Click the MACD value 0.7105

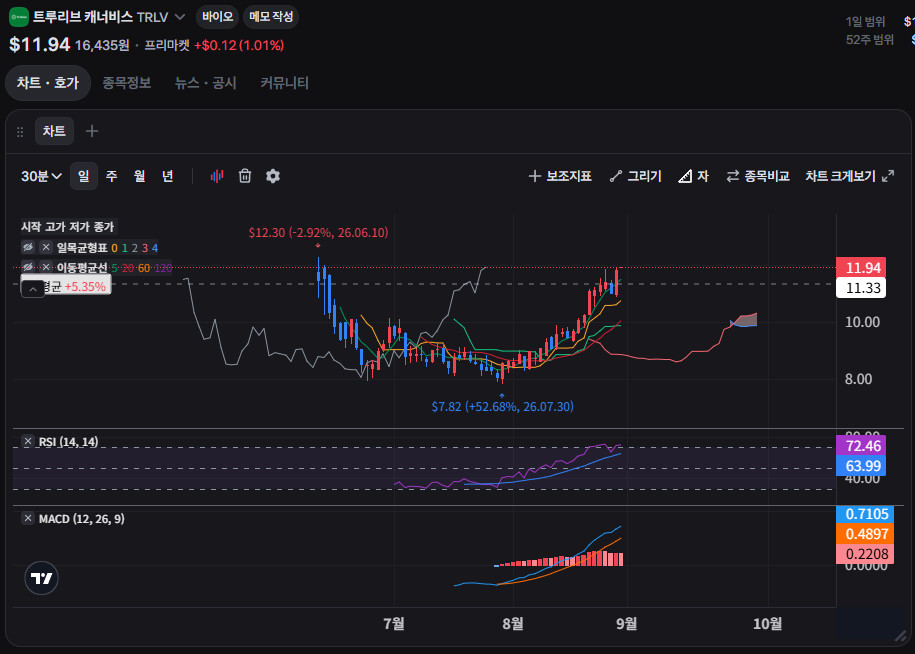coord(865,514)
